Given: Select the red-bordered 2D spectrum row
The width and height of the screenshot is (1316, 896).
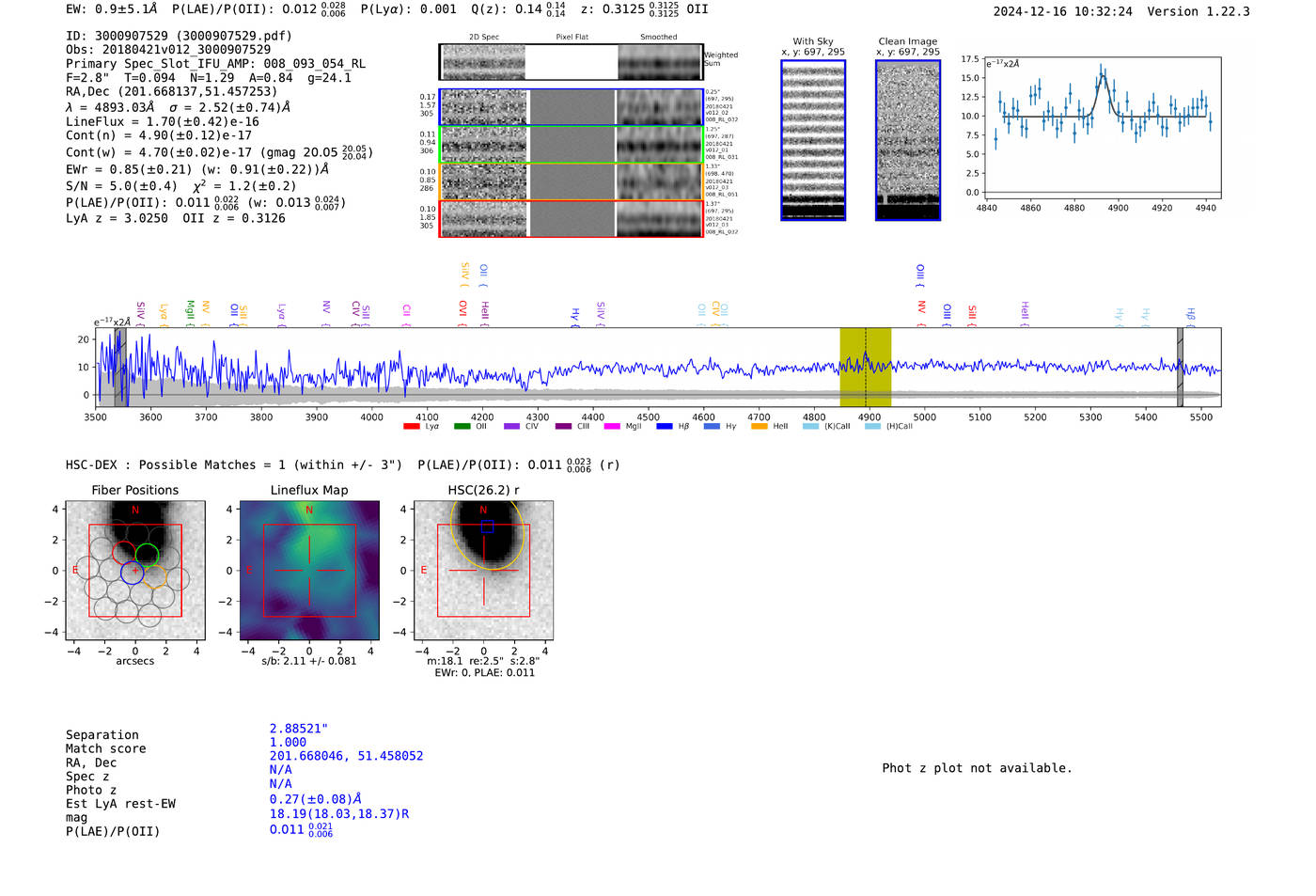Looking at the screenshot, I should pos(571,218).
